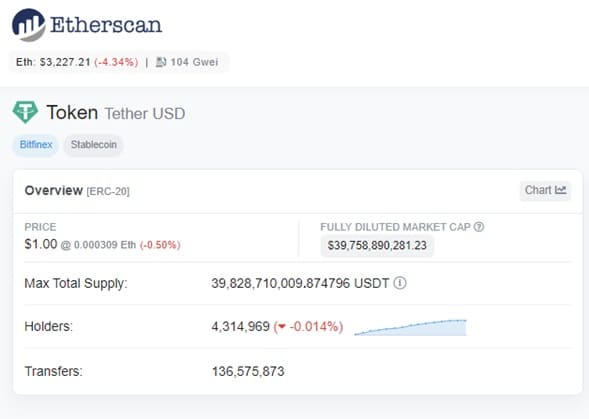Click the holders sparkline chart
This screenshot has width=589, height=419.
click(x=410, y=327)
